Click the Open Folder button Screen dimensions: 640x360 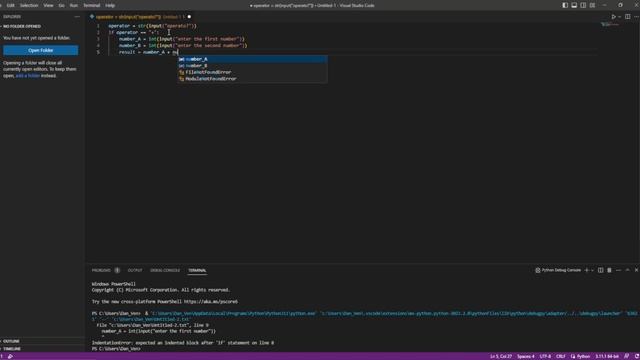(x=40, y=50)
